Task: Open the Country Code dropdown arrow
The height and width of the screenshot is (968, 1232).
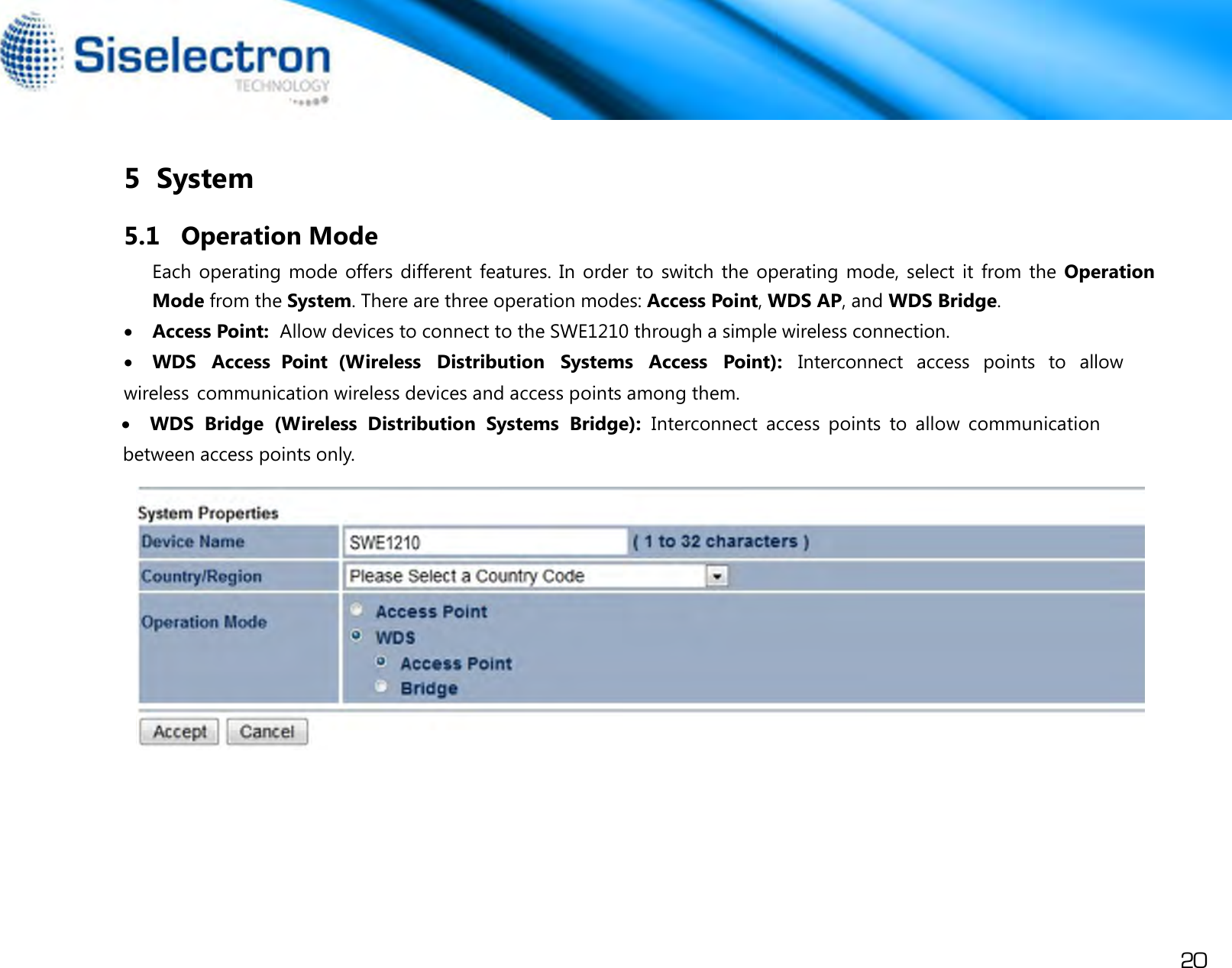Action: pyautogui.click(x=716, y=576)
